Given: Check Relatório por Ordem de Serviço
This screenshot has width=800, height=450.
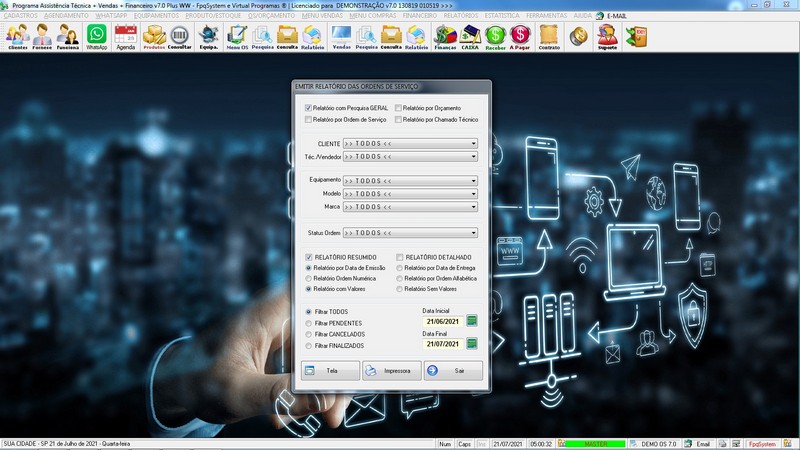Looking at the screenshot, I should [x=308, y=119].
